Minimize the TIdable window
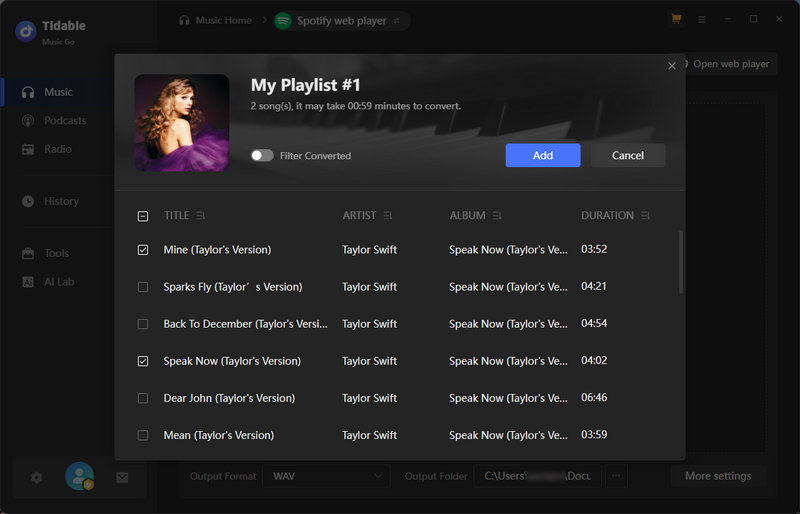 [x=728, y=19]
